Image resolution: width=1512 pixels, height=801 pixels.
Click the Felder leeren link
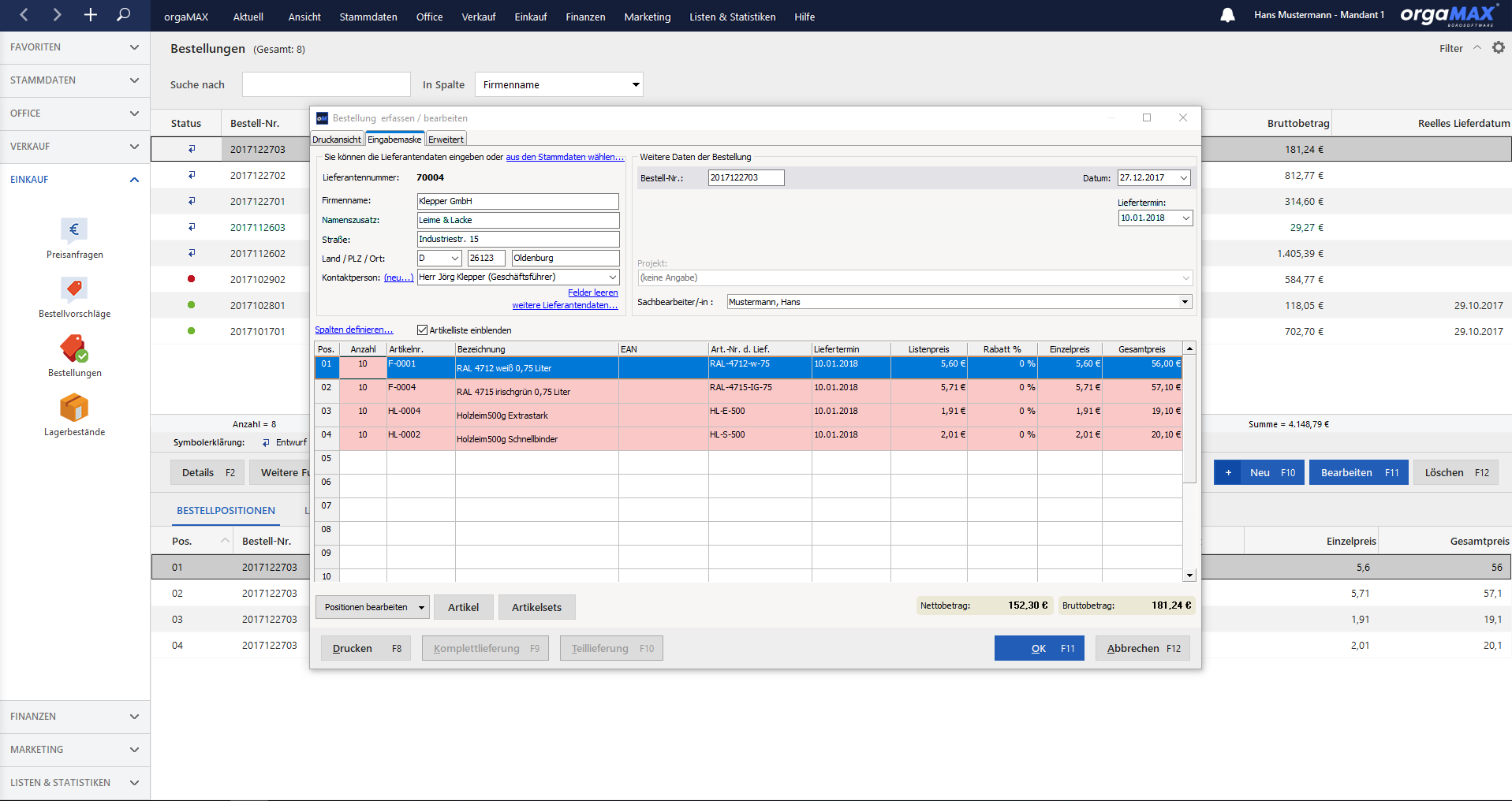pos(593,292)
